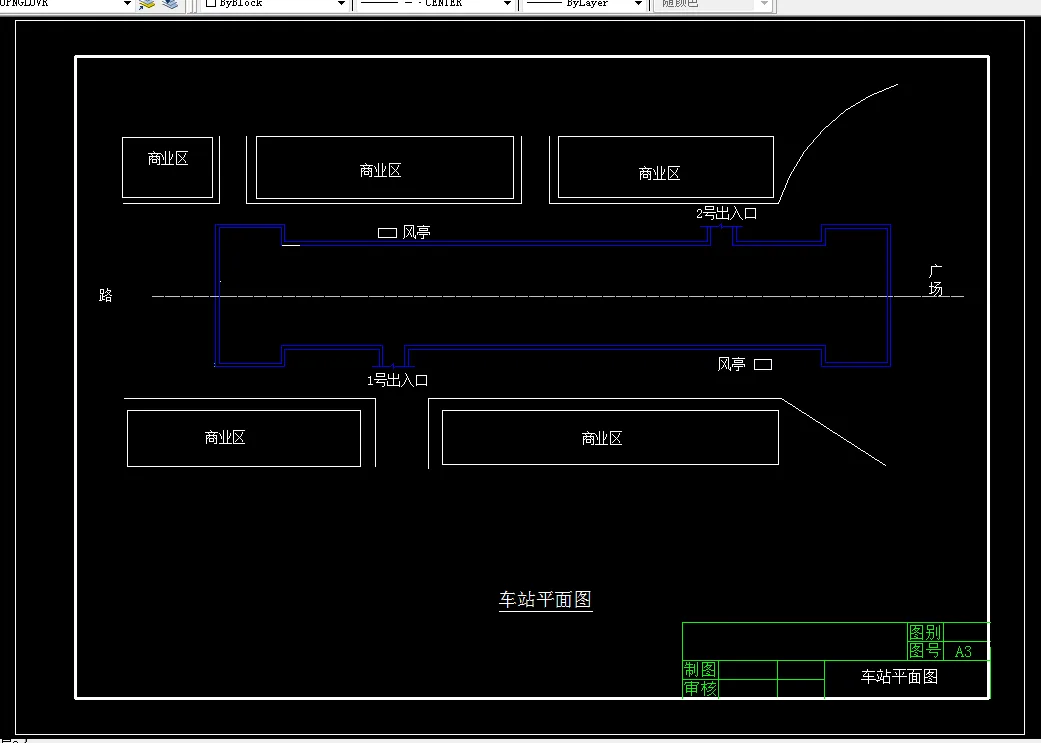The image size is (1041, 743).
Task: Click the white color swatch beside ByBlock
Action: point(211,4)
